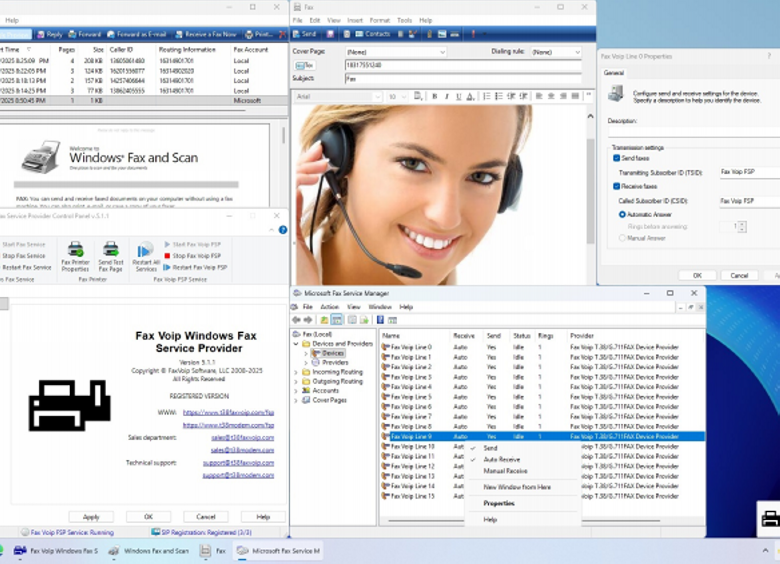The width and height of the screenshot is (780, 564).
Task: Apply bold formatting in the fax editor
Action: (x=435, y=96)
